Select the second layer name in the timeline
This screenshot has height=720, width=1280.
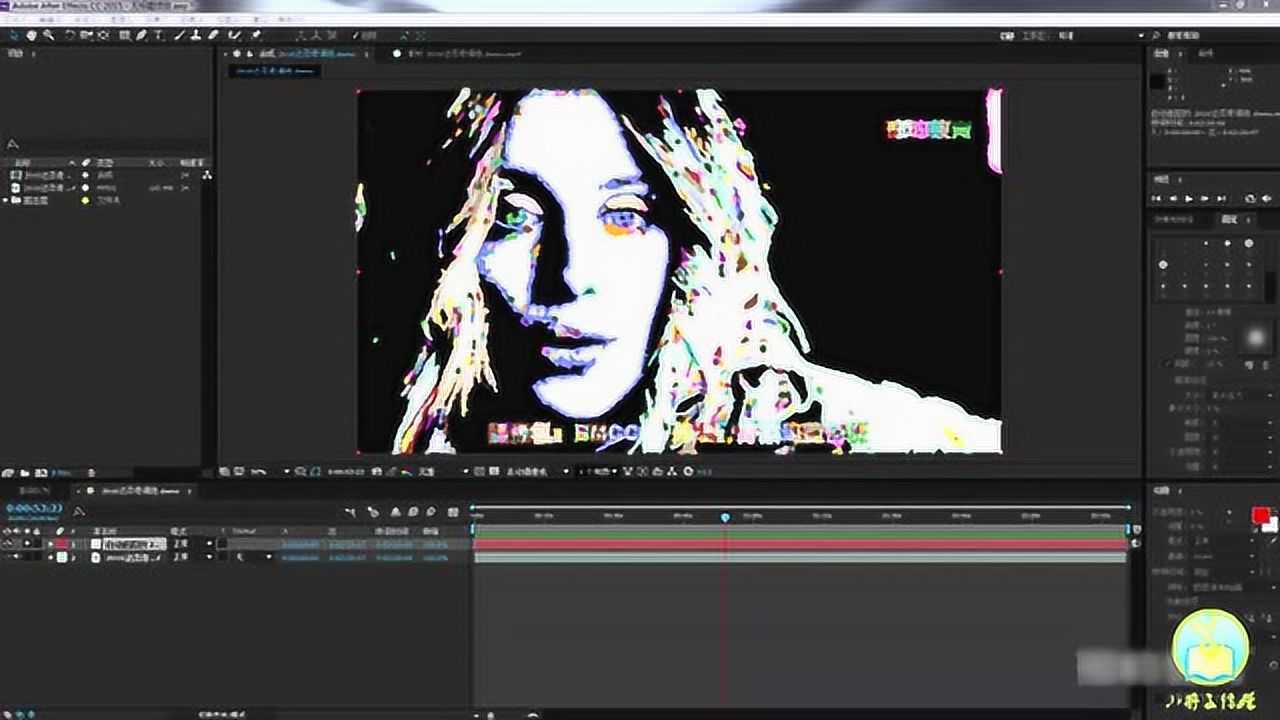pyautogui.click(x=135, y=557)
